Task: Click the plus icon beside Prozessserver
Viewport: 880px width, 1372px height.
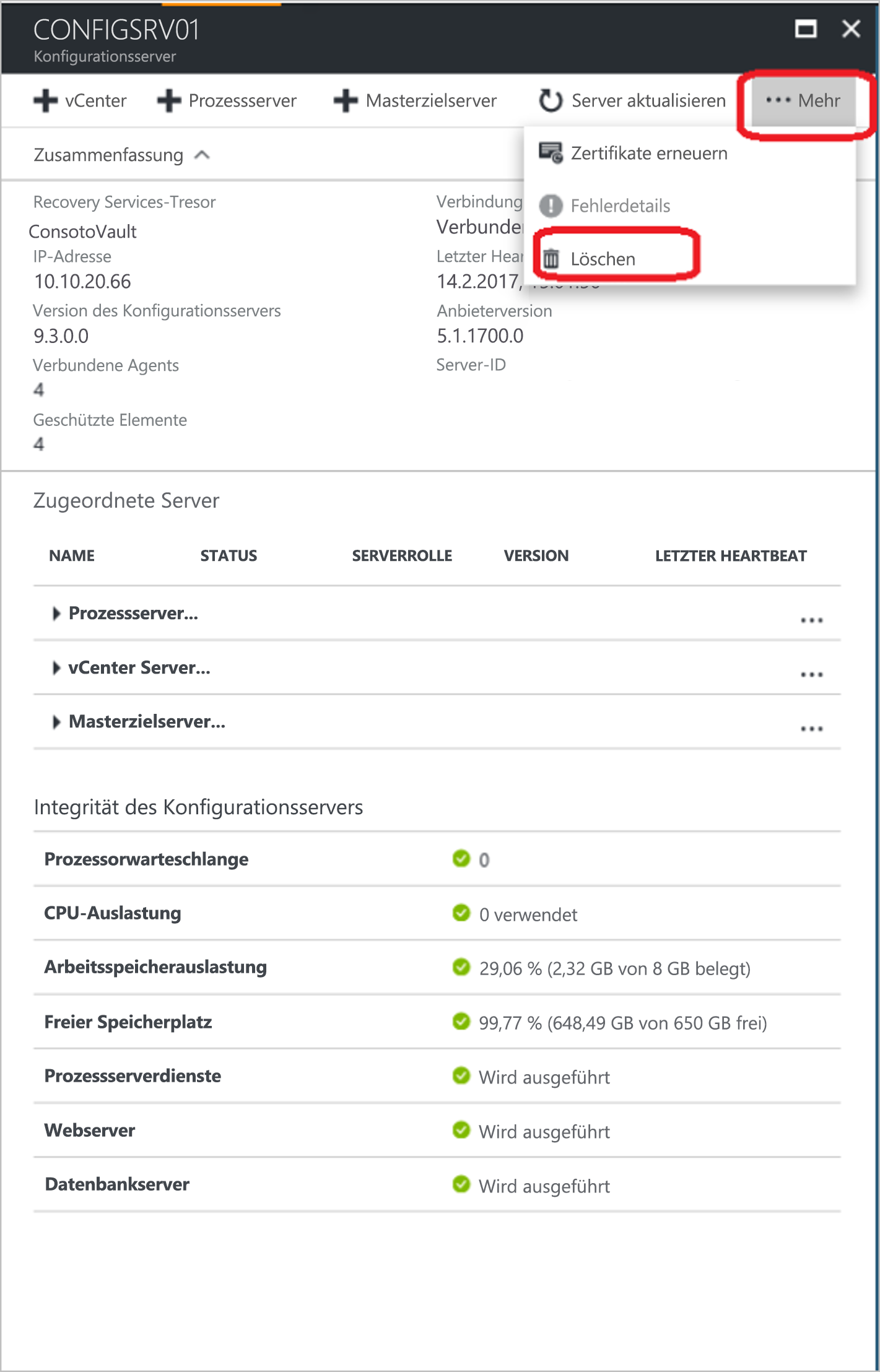Action: point(169,101)
